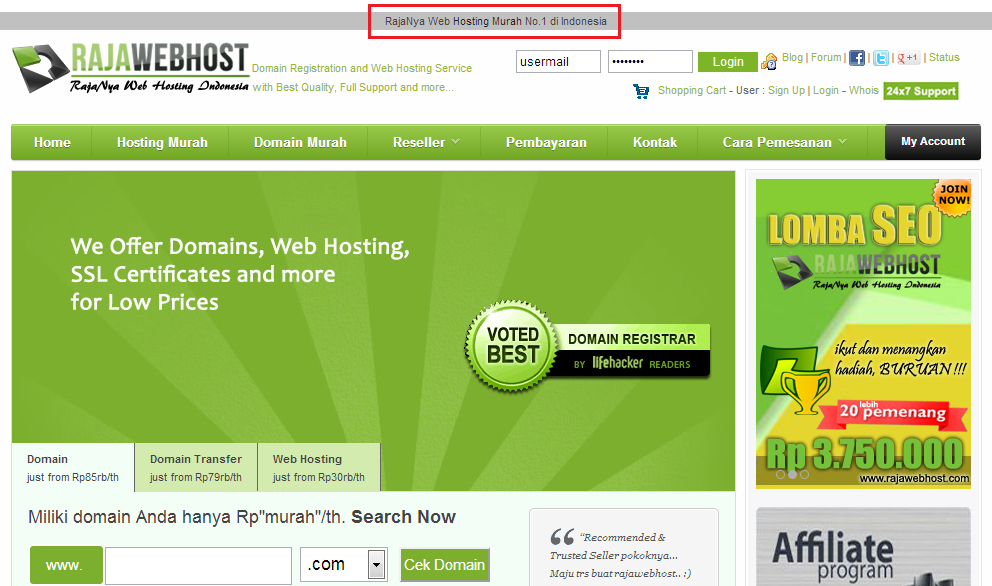
Task: Open the Twitter page icon
Action: [881, 58]
